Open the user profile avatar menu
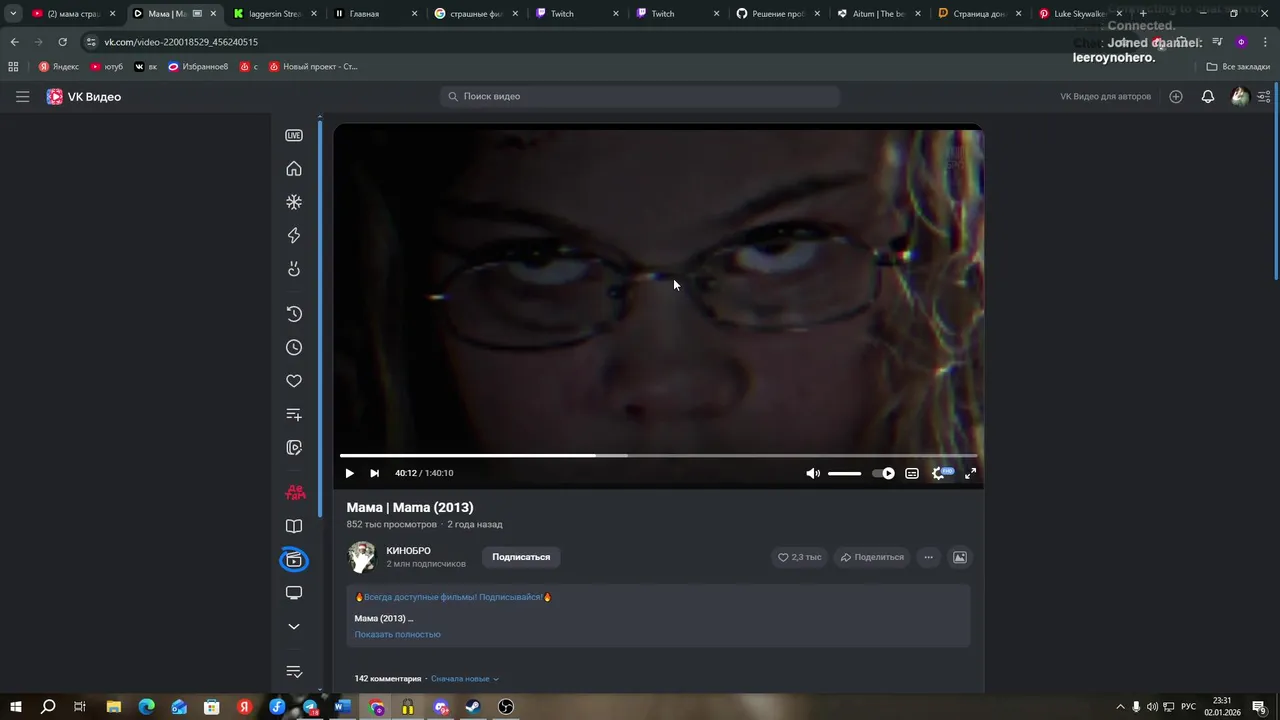Viewport: 1280px width, 720px height. coord(1240,97)
